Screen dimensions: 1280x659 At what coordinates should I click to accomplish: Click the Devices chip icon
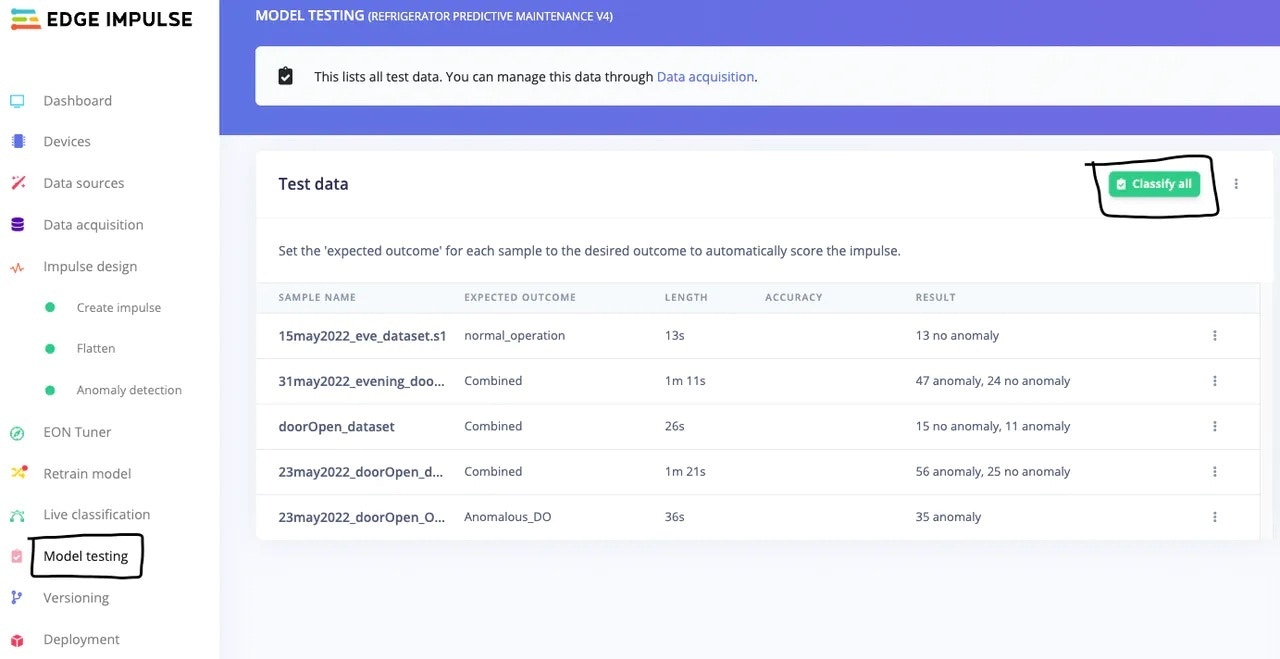pyautogui.click(x=17, y=142)
